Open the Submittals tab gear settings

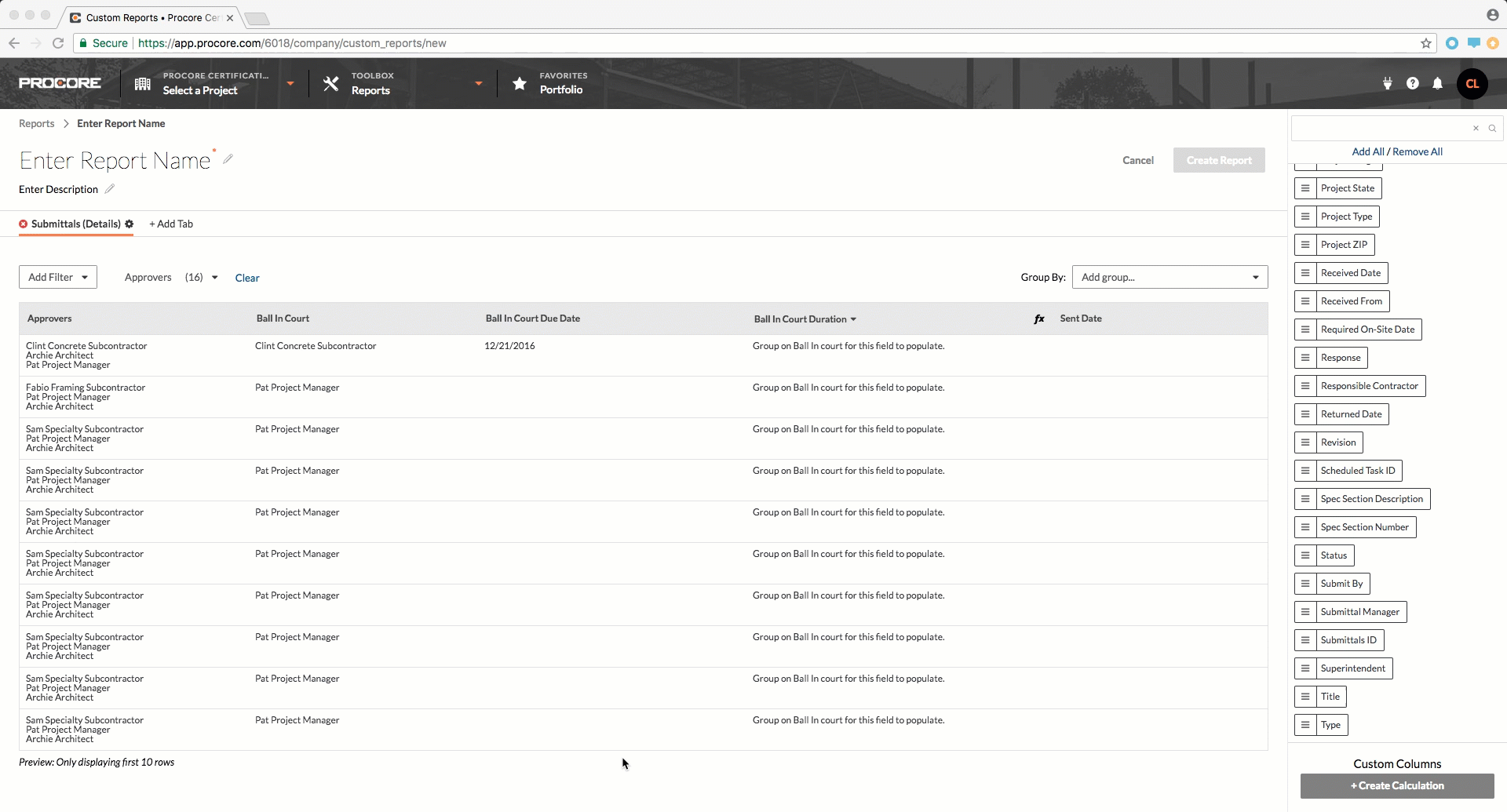pos(130,224)
